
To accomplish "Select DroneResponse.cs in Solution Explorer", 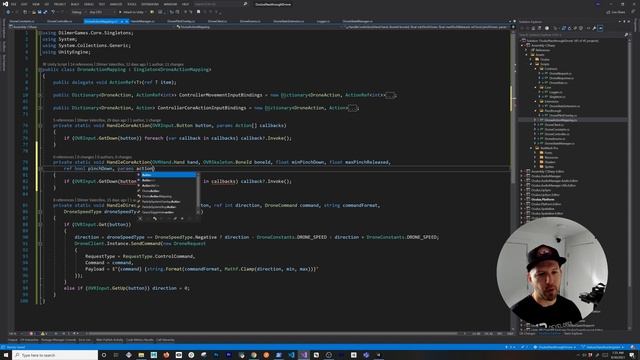I will coord(561,78).
